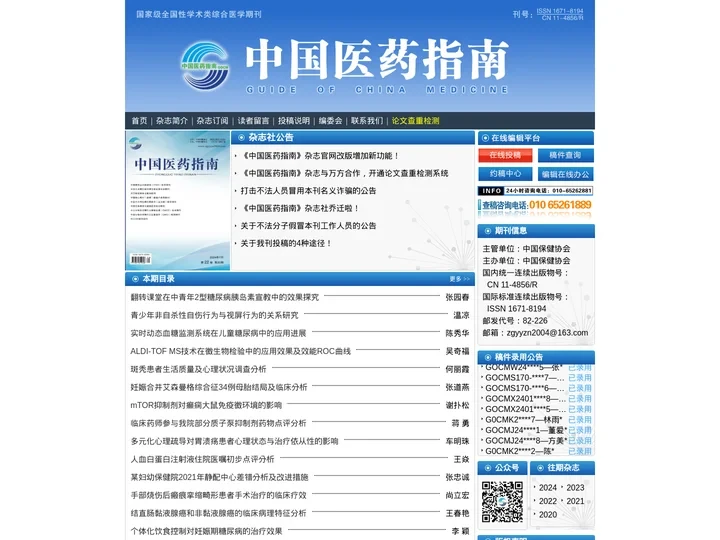Open article 妊娠合并艾森曼格综合征34例
720x540 pixels.
click(219, 387)
